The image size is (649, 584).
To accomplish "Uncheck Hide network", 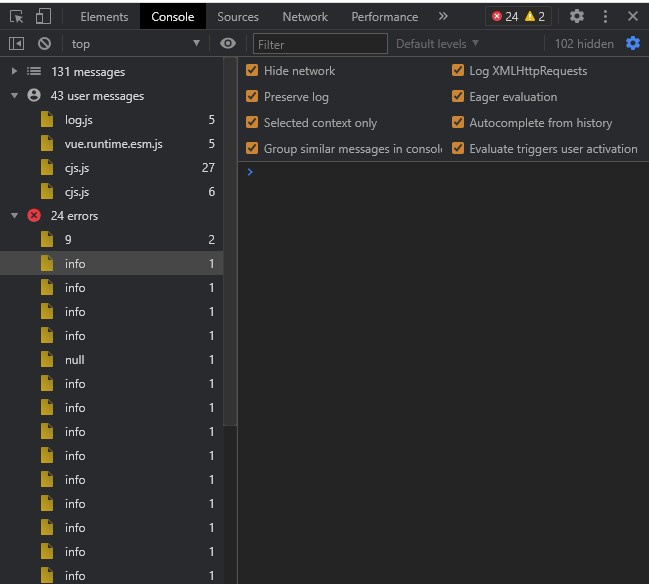I will (252, 70).
